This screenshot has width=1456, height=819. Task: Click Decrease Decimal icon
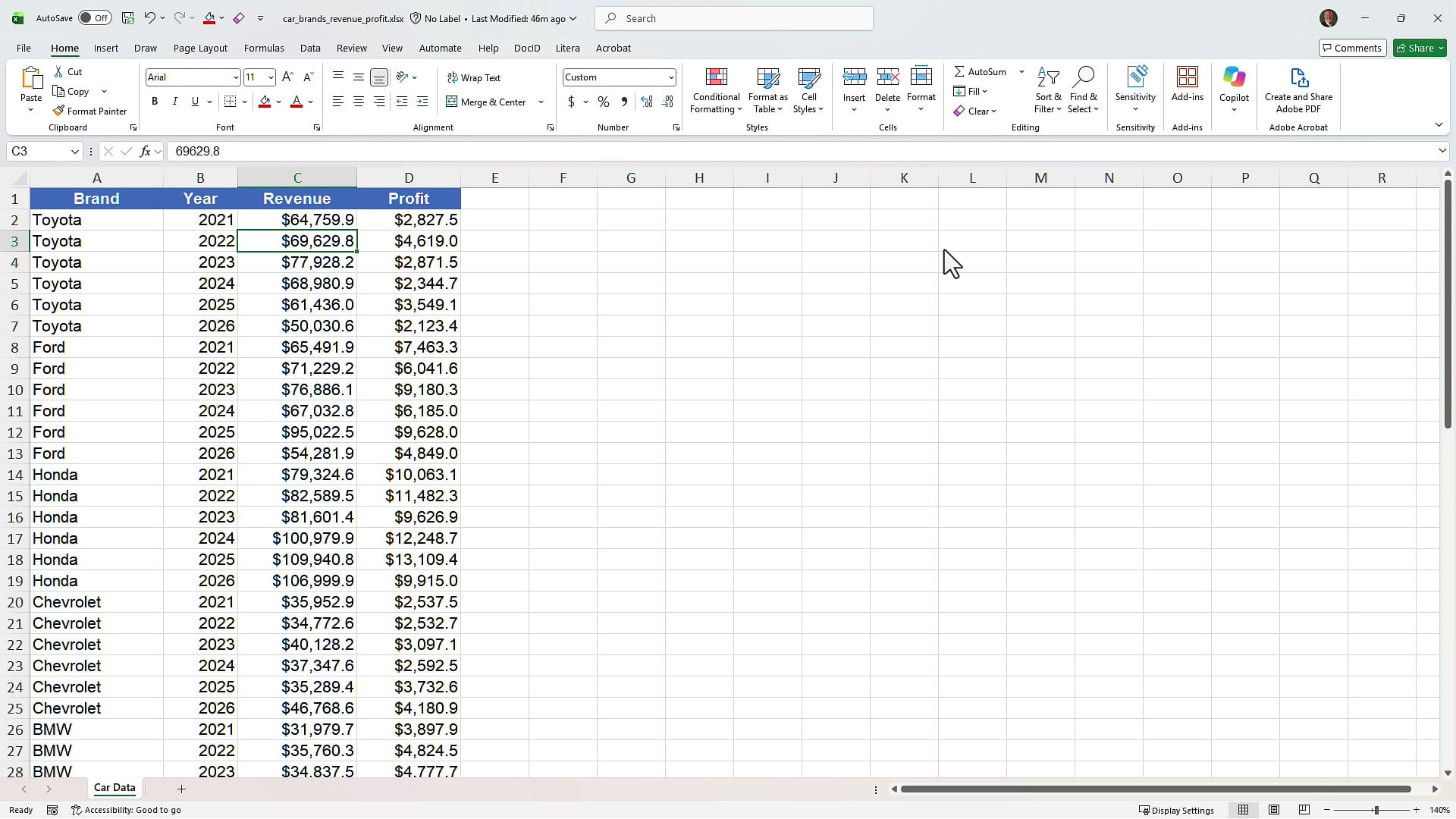point(668,102)
